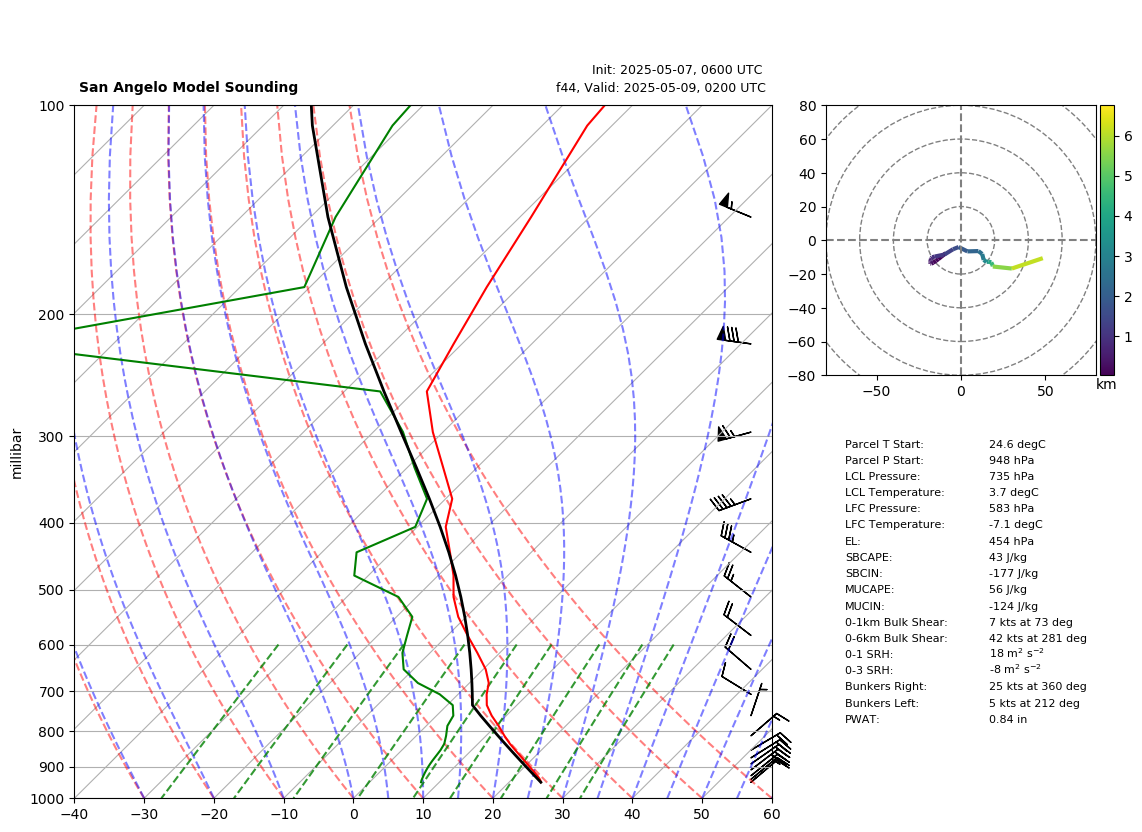Select the "LCL Pressure:" label

[x=882, y=476]
